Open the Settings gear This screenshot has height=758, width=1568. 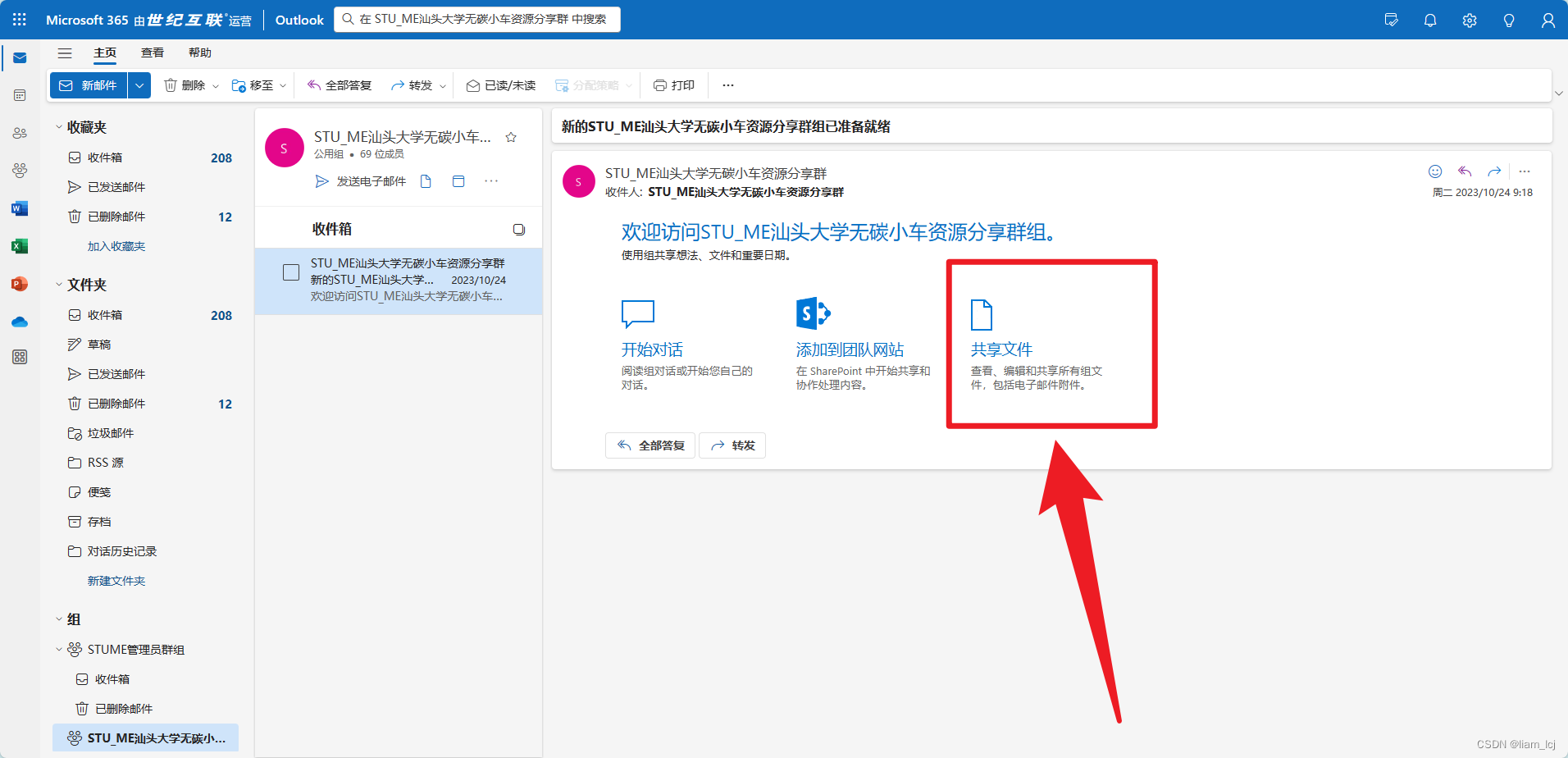[1470, 20]
